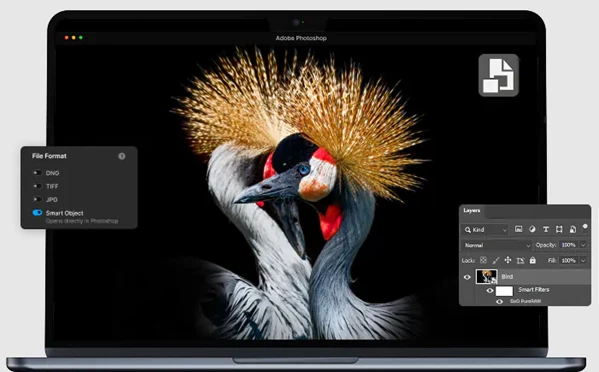The height and width of the screenshot is (372, 599).
Task: Minimize Photoshop window with yellow button
Action: [74, 37]
